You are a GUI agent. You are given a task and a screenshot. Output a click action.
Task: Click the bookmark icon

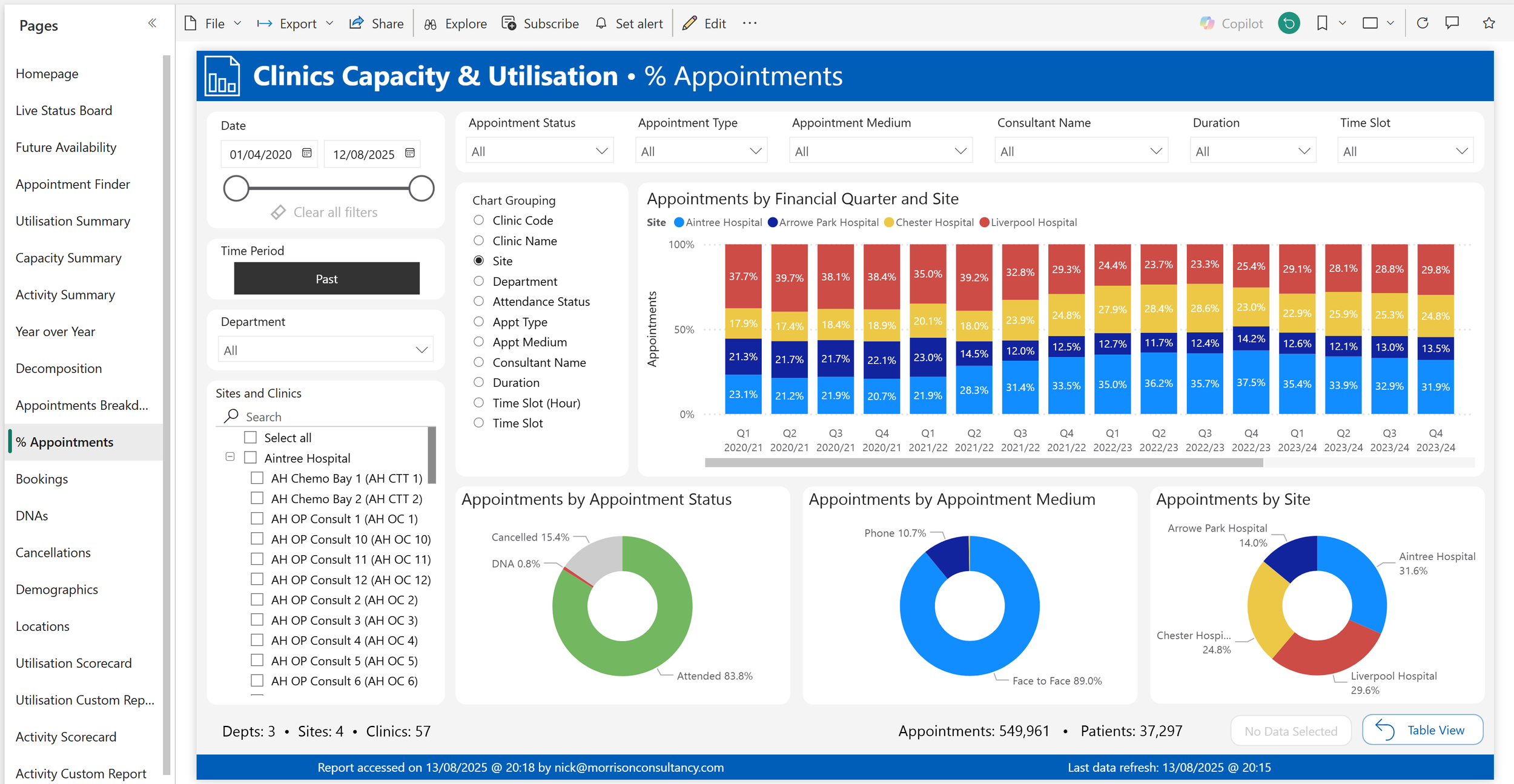[x=1322, y=24]
